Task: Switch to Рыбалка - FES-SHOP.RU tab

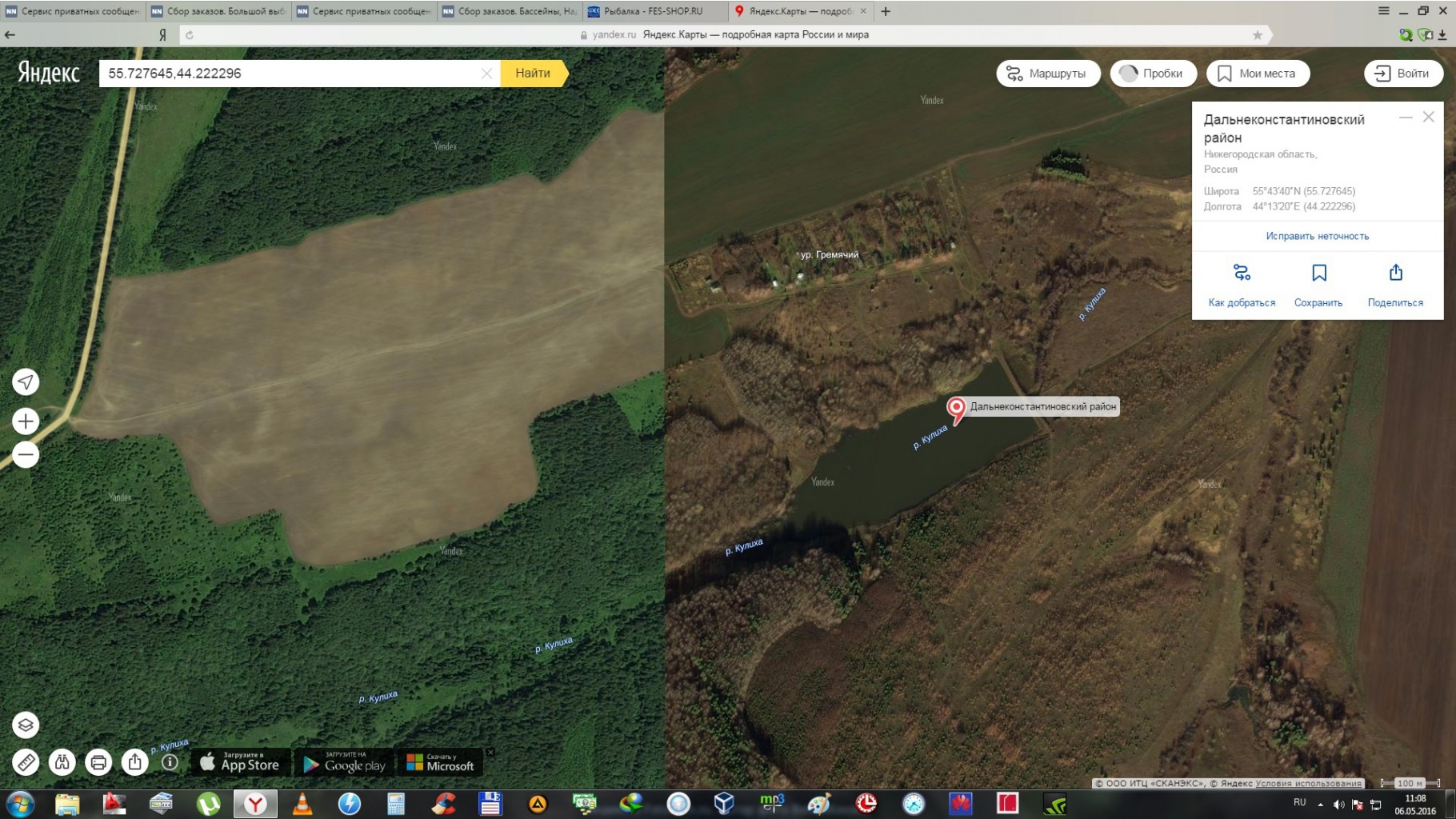Action: tap(656, 11)
